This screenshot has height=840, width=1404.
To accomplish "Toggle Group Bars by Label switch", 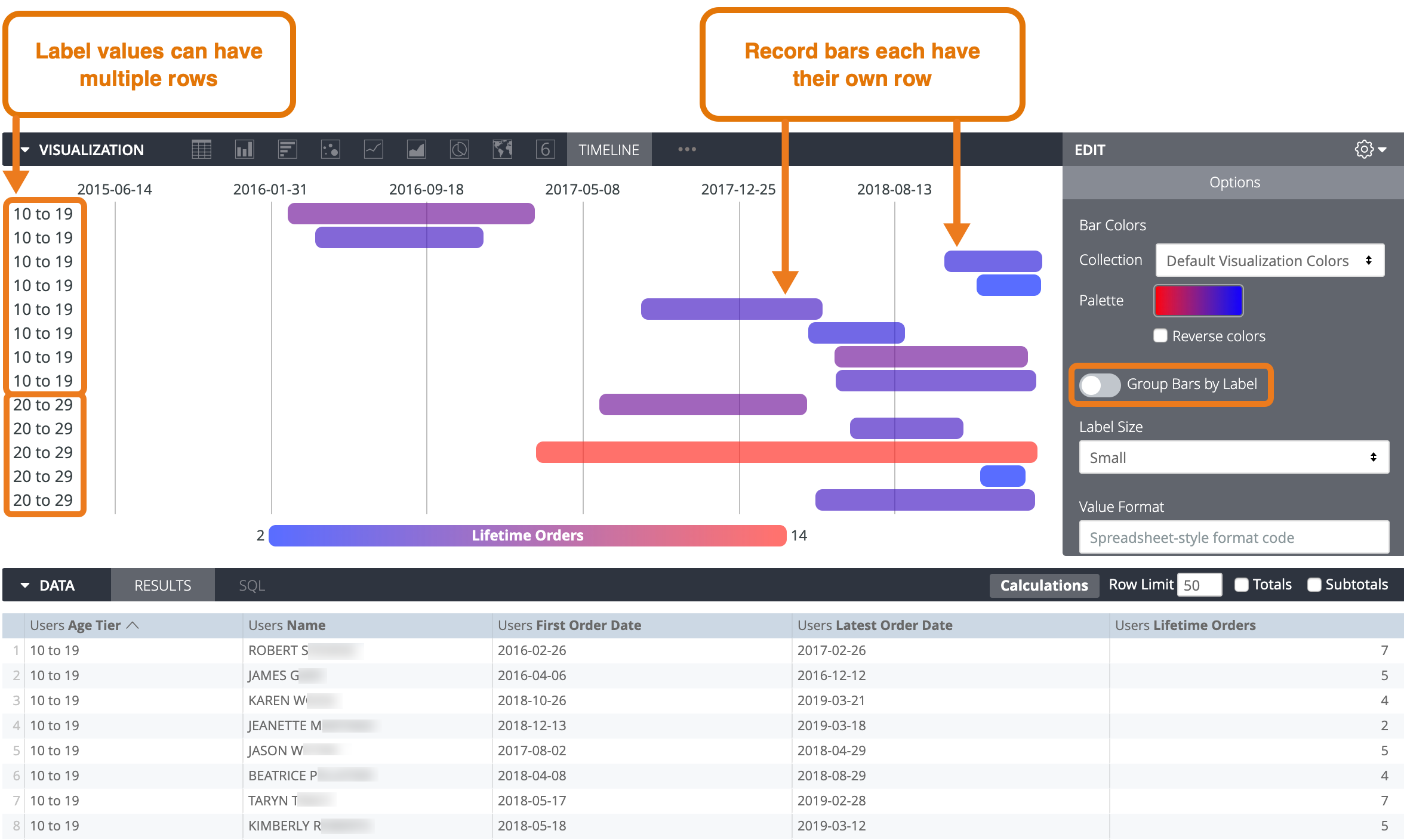I will click(x=1100, y=385).
